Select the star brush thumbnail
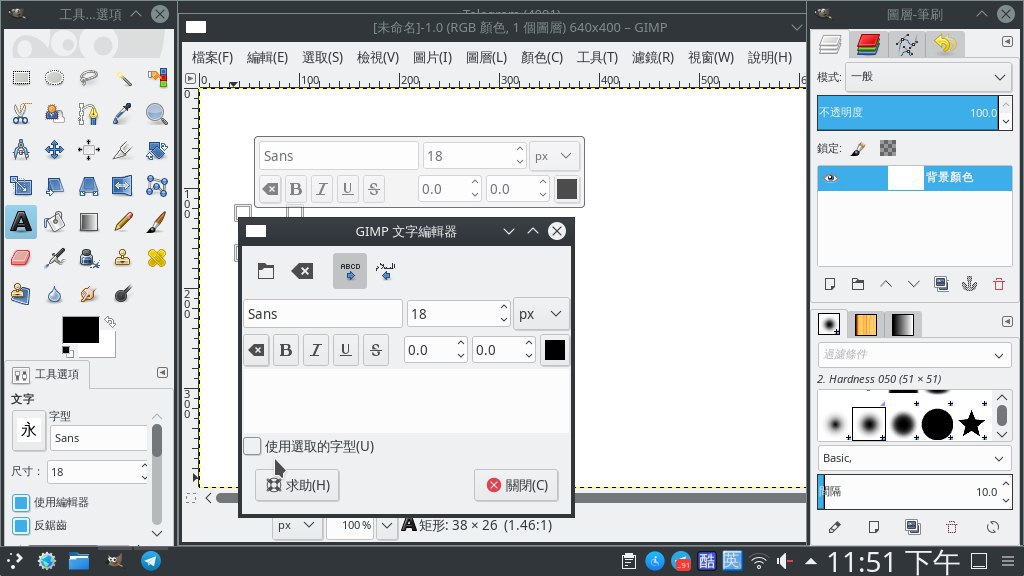The image size is (1024, 576). coord(972,424)
